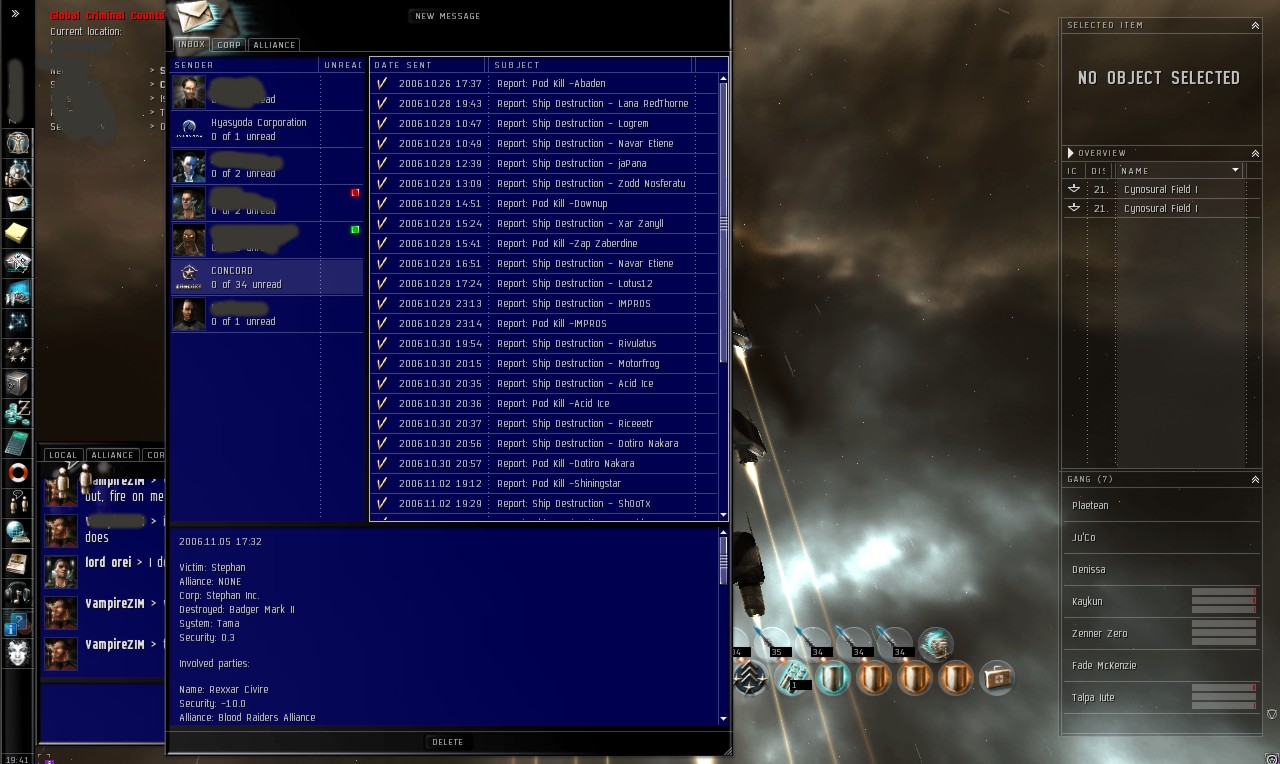Open the star map sidebar icon
The image size is (1280, 764).
pos(18,322)
